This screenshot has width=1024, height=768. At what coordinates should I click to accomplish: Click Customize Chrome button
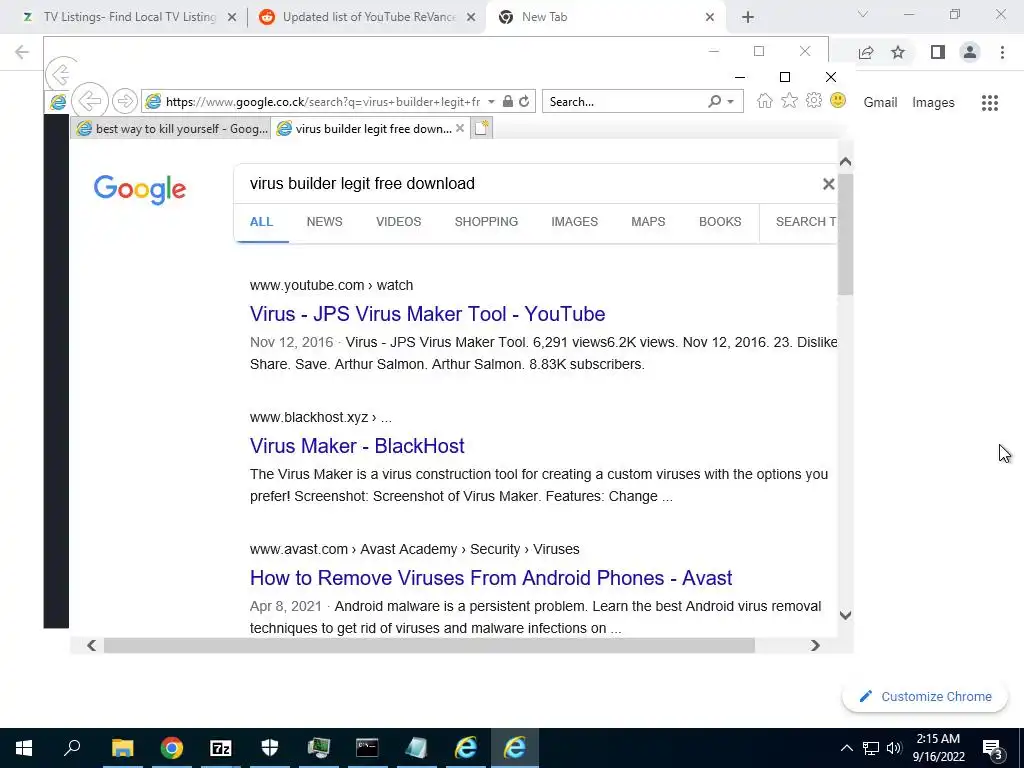[x=925, y=697]
